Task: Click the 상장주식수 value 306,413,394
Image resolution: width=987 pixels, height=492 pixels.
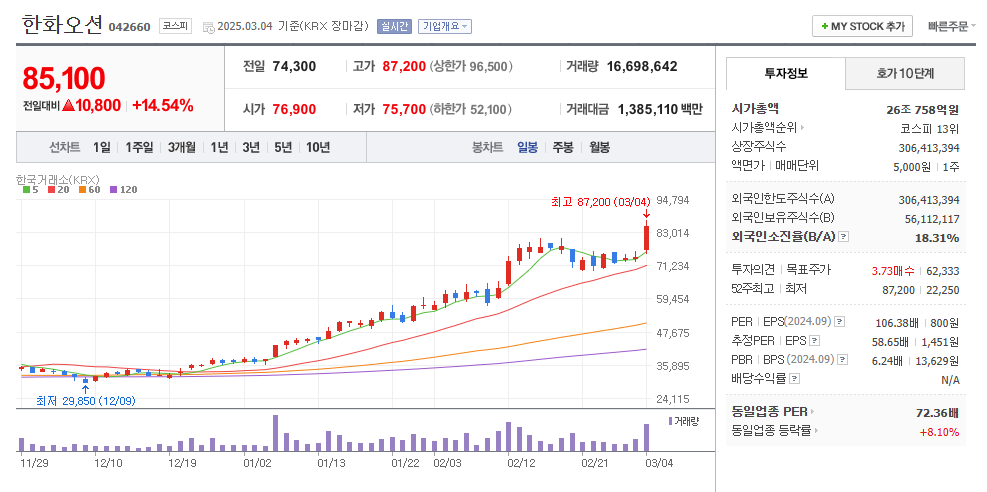Action: click(x=929, y=148)
